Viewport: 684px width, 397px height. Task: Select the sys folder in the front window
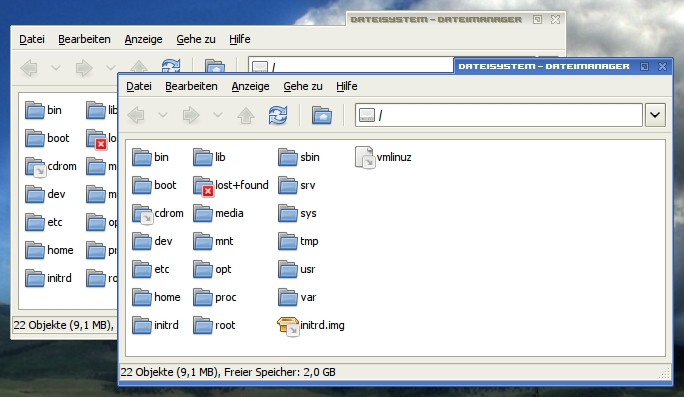(x=298, y=213)
